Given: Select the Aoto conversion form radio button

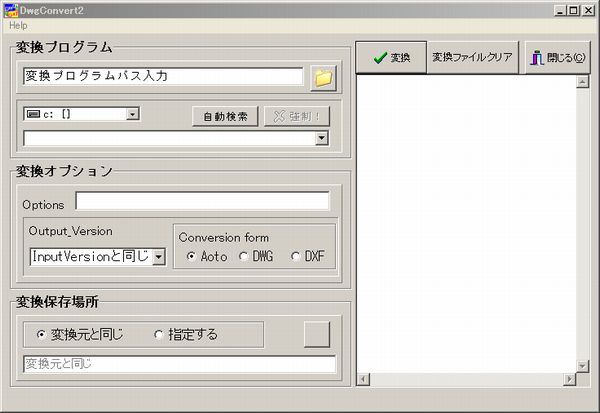Looking at the screenshot, I should click(191, 257).
